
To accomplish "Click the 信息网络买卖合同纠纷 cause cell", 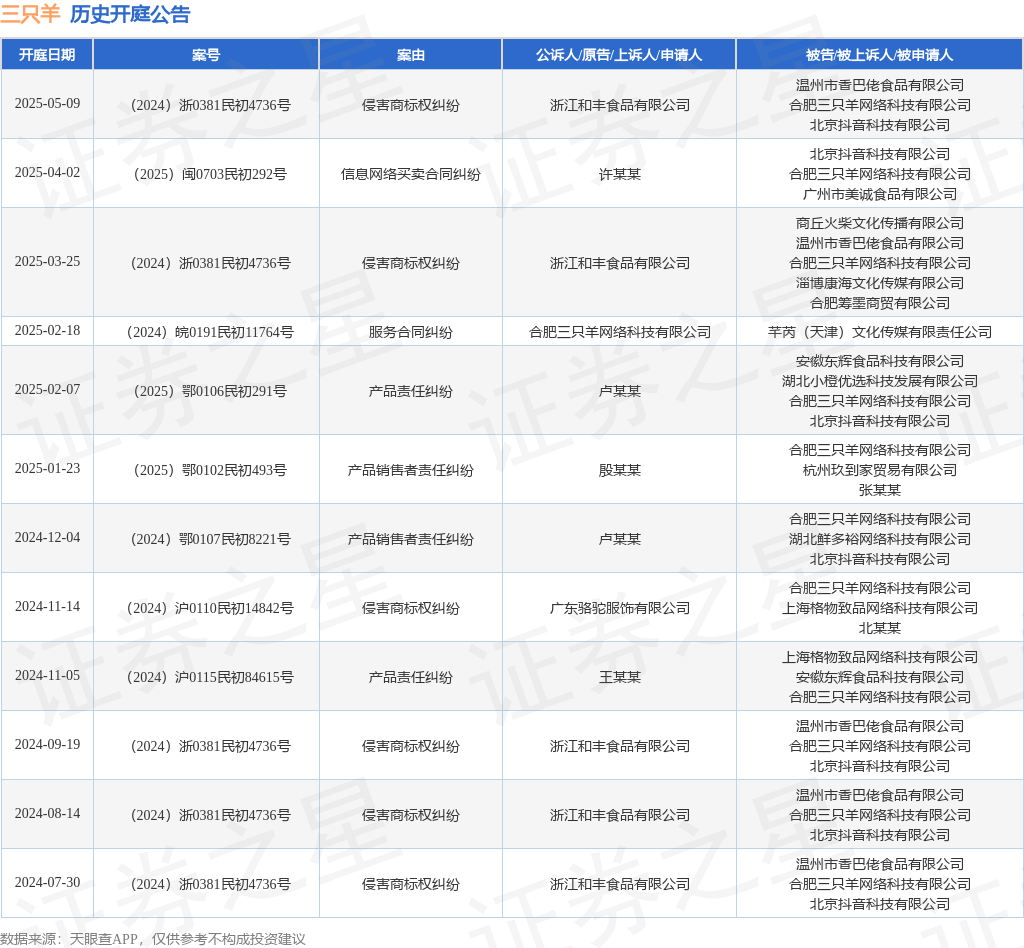I will tap(411, 174).
